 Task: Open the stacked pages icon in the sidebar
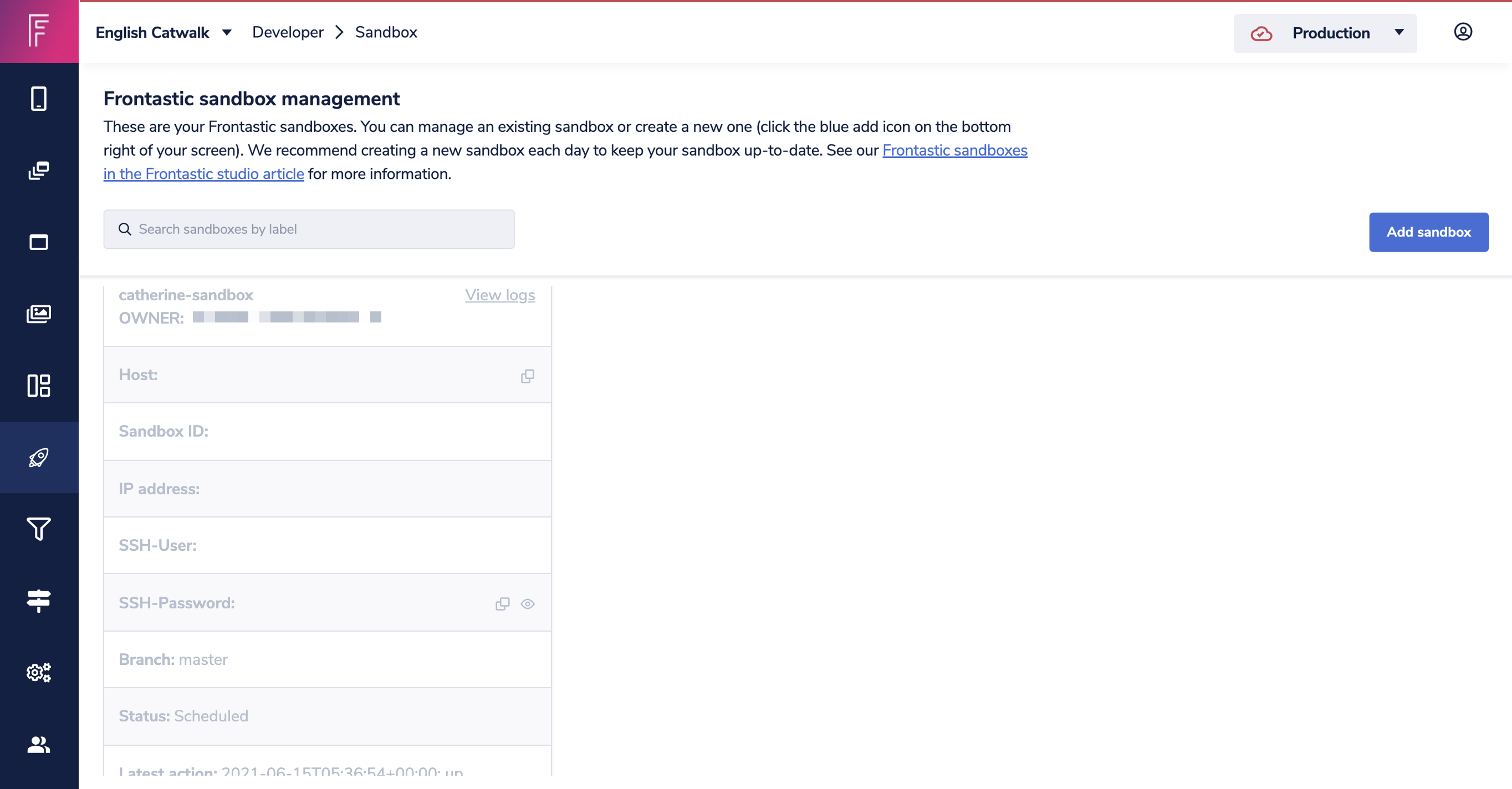point(39,171)
